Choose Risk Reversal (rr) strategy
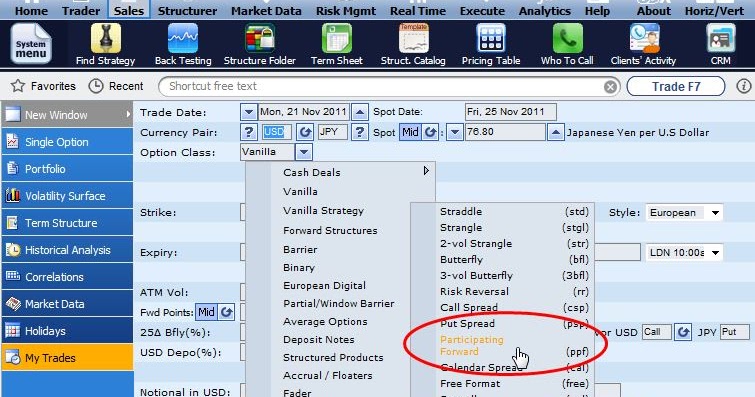Image resolution: width=755 pixels, height=397 pixels. pos(514,291)
